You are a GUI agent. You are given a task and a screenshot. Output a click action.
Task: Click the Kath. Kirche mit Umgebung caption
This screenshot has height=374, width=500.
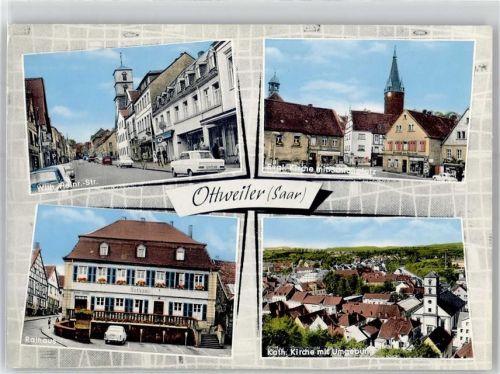[317, 352]
